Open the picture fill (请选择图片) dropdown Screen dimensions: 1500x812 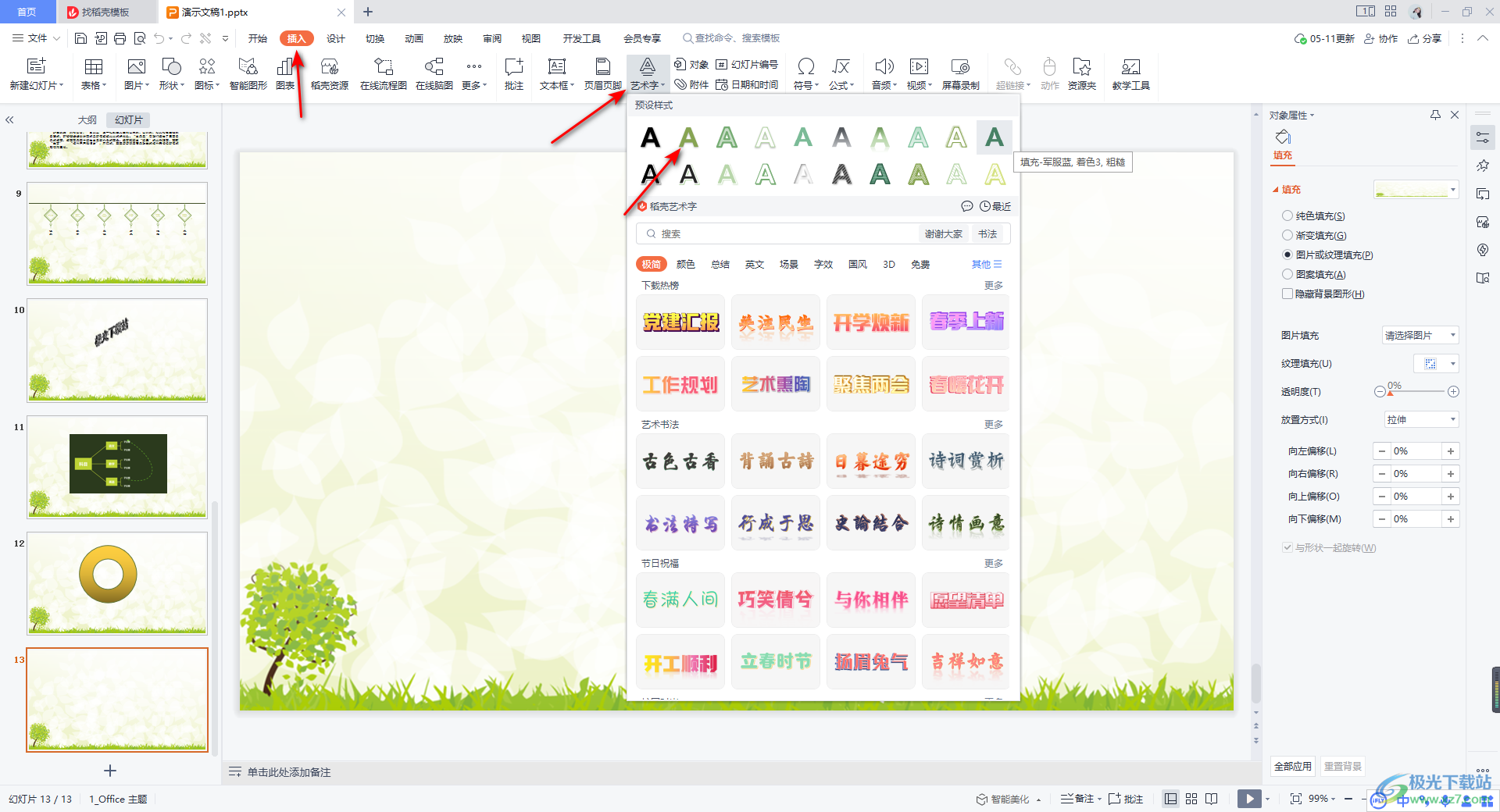[1420, 335]
